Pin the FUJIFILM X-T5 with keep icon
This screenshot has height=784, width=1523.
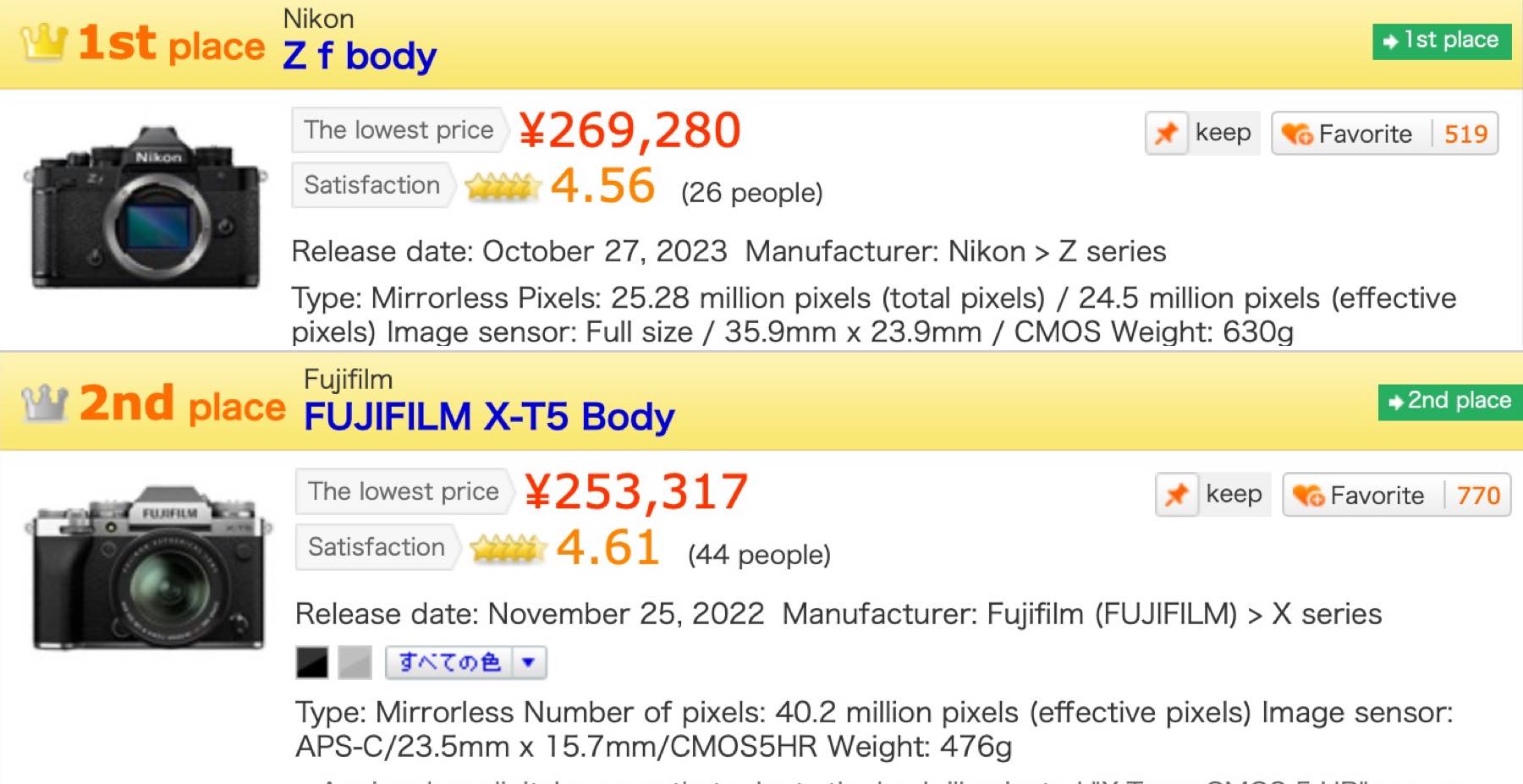1177,495
